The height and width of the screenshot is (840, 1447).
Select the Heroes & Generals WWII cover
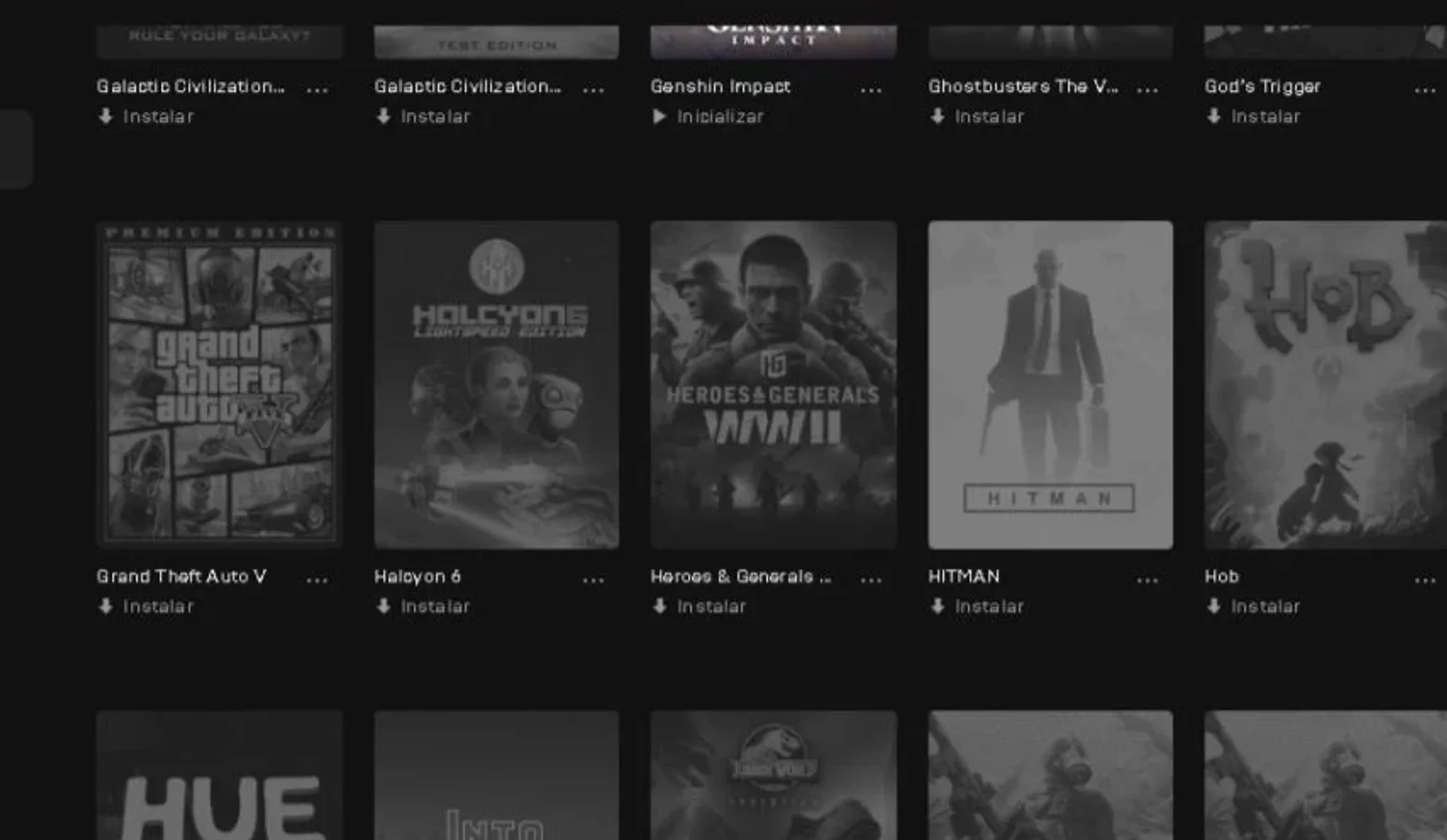tap(774, 385)
